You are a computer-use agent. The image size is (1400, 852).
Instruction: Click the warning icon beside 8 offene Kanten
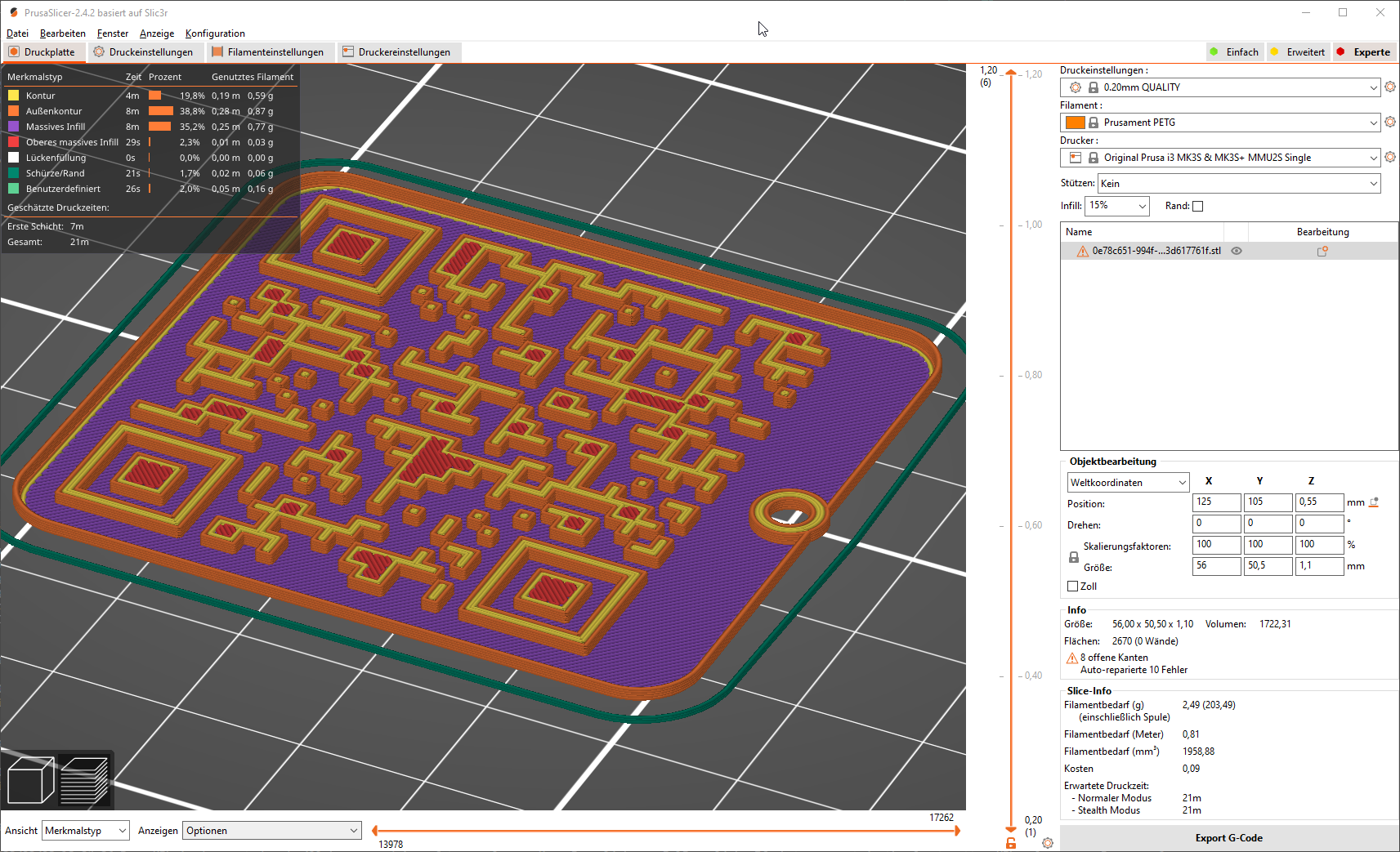pyautogui.click(x=1071, y=658)
